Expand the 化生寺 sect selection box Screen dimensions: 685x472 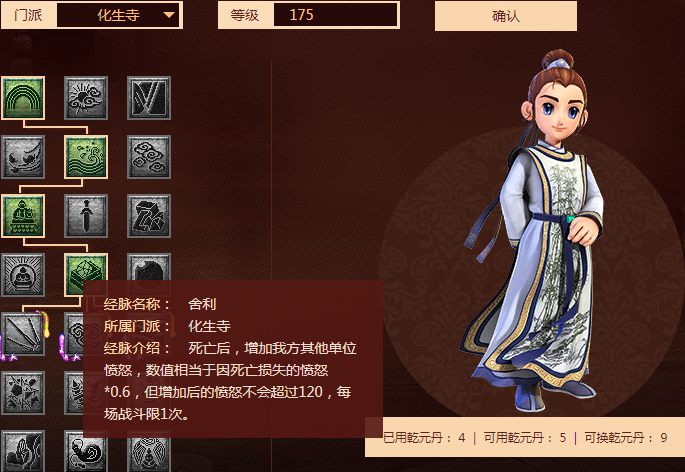click(x=118, y=15)
